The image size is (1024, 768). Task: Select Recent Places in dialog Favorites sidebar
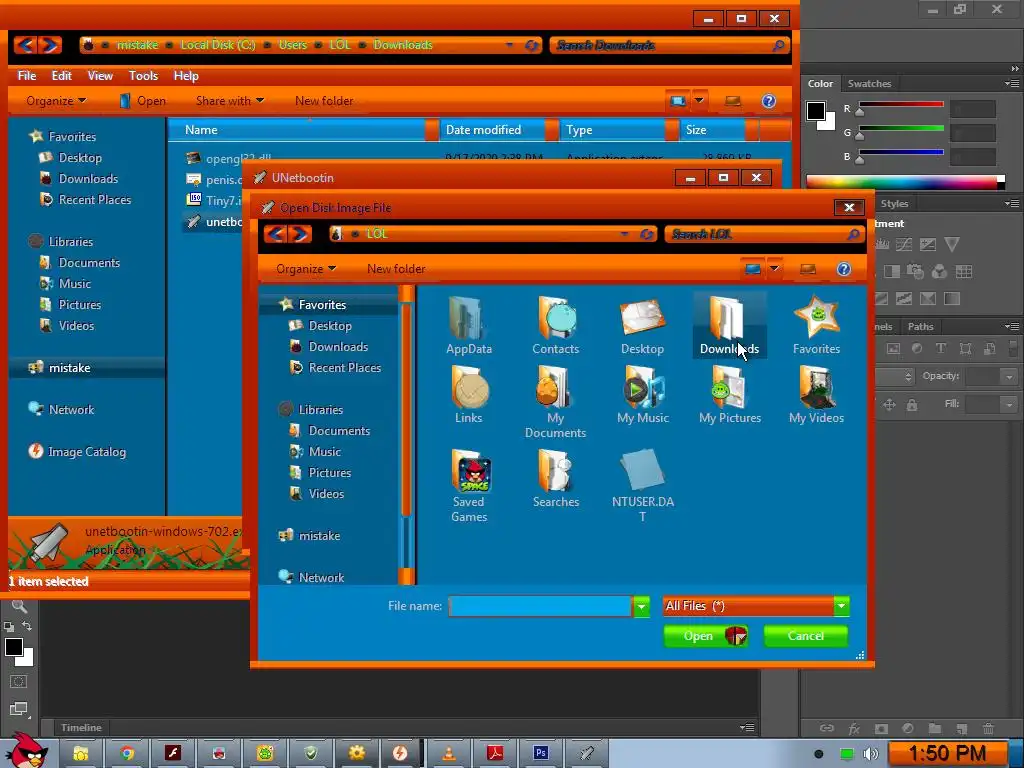pos(336,368)
